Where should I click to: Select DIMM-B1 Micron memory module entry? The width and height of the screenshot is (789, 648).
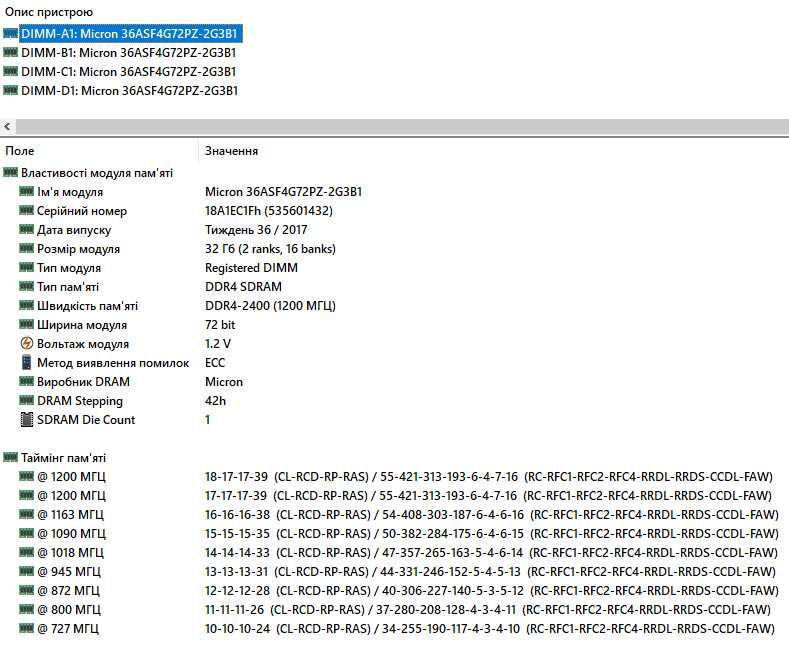coord(128,53)
